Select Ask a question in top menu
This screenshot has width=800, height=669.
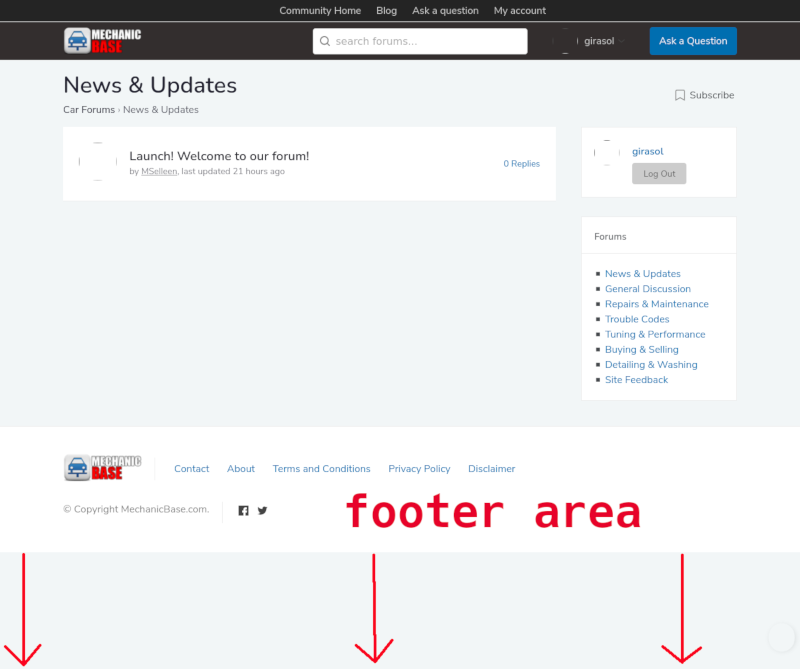[x=445, y=11]
